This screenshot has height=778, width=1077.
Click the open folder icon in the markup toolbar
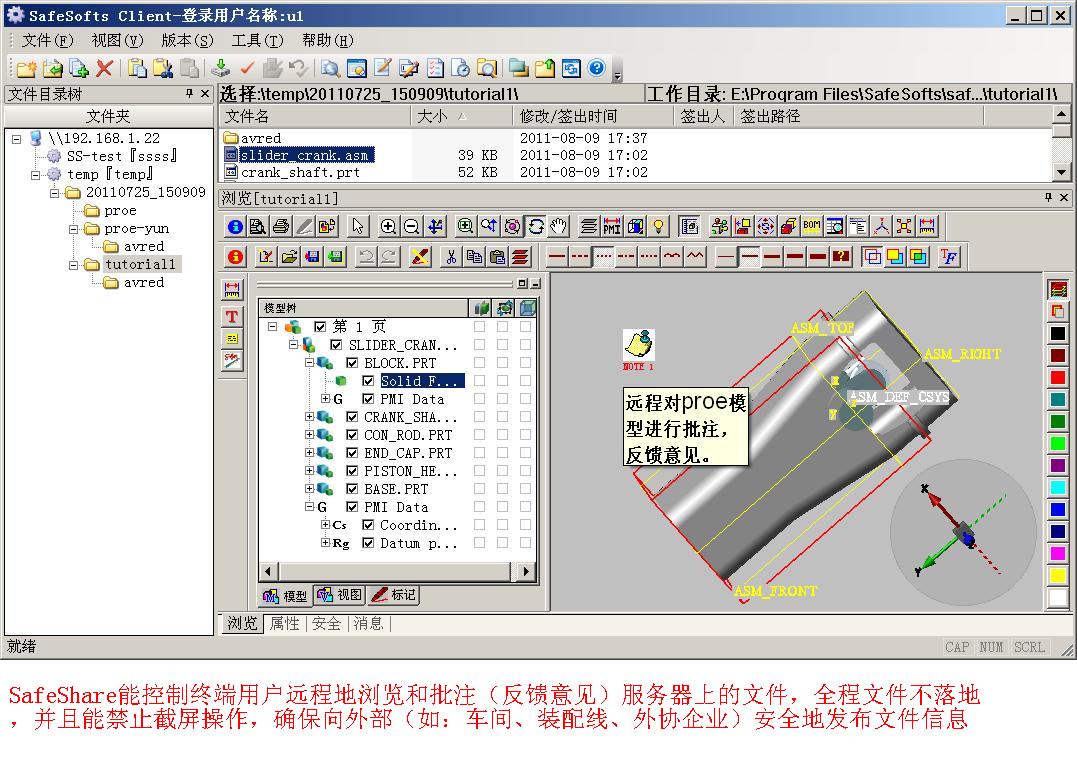[289, 257]
